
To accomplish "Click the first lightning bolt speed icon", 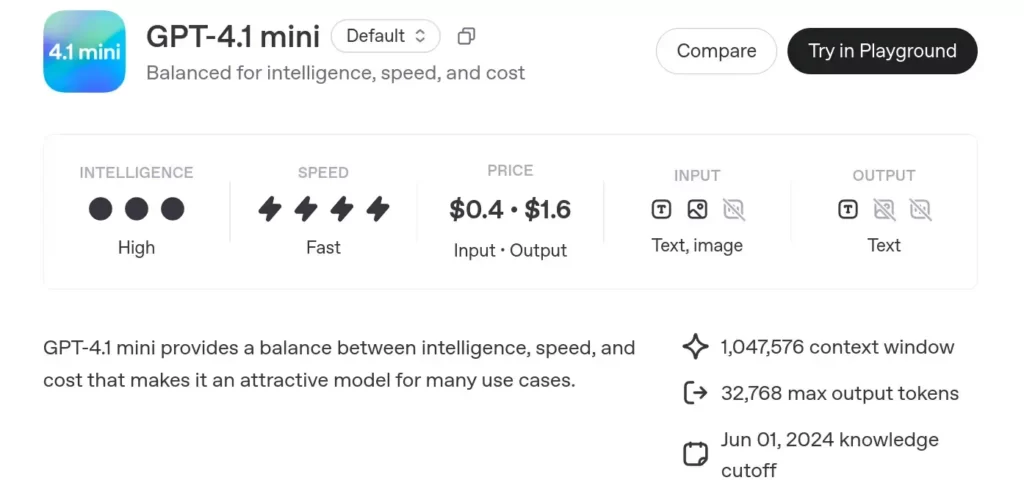I will point(270,209).
